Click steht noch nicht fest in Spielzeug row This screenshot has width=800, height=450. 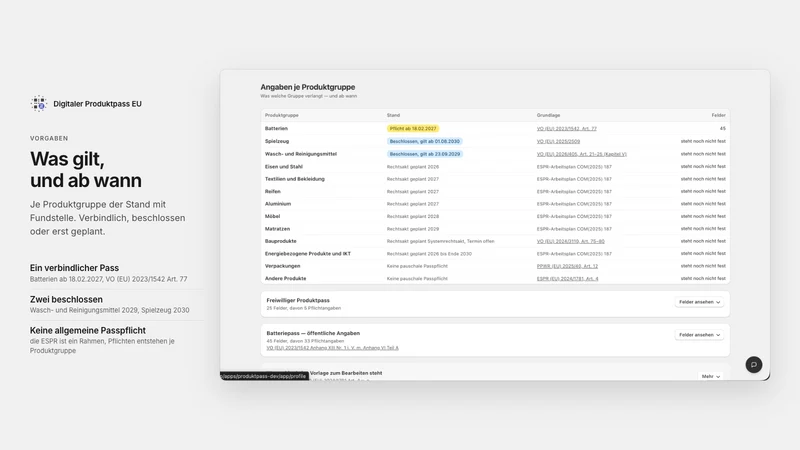pos(703,141)
